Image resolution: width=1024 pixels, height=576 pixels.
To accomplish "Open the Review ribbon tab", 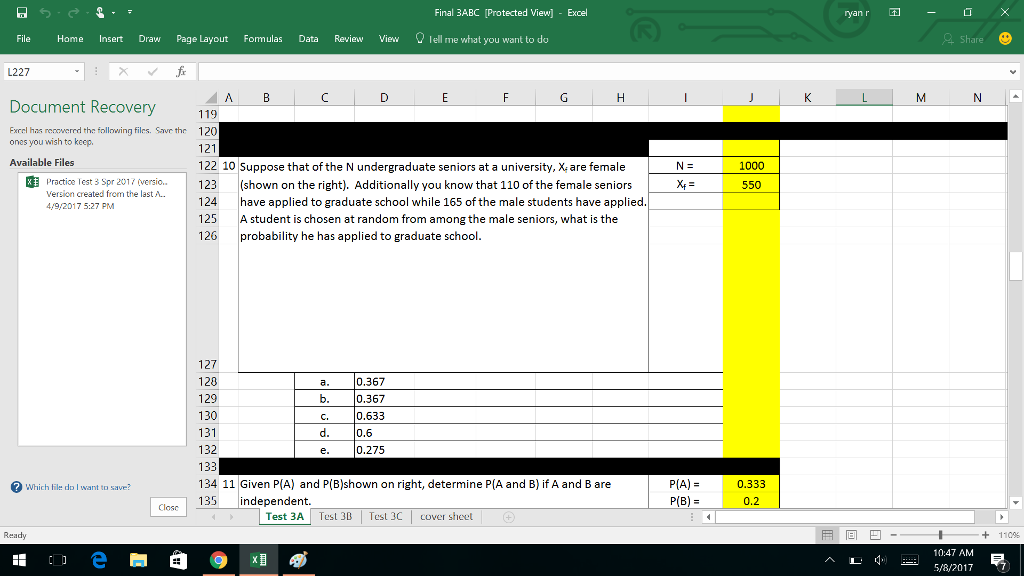I will [348, 38].
